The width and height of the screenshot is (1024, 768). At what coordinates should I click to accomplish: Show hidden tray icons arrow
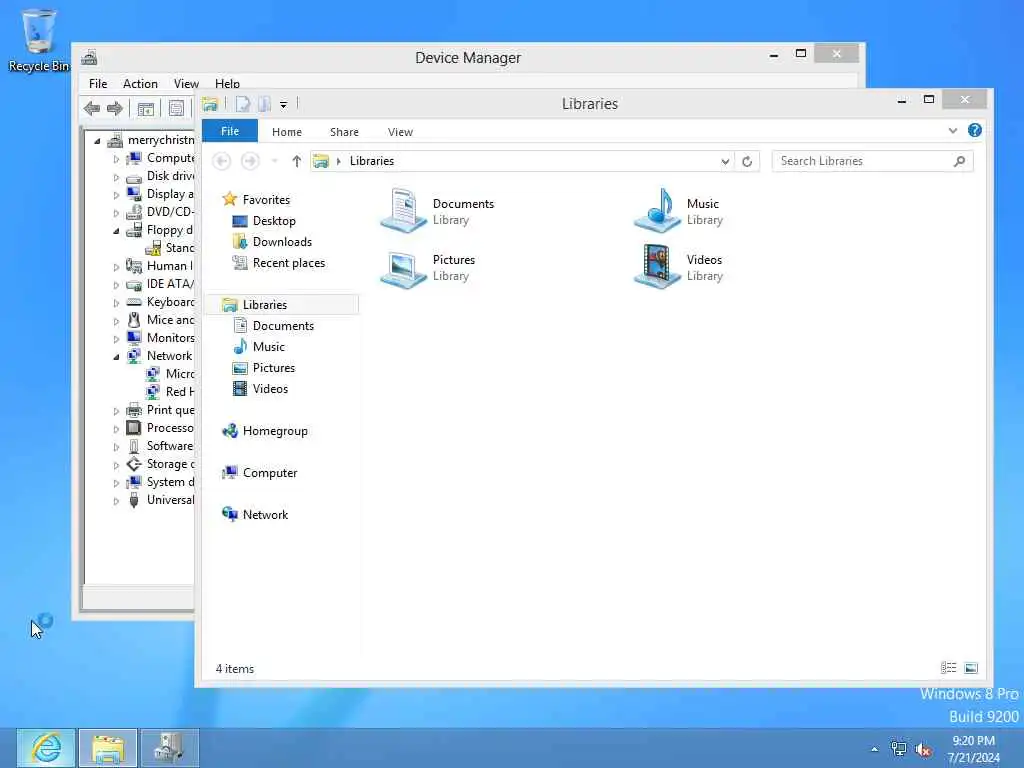[x=874, y=749]
